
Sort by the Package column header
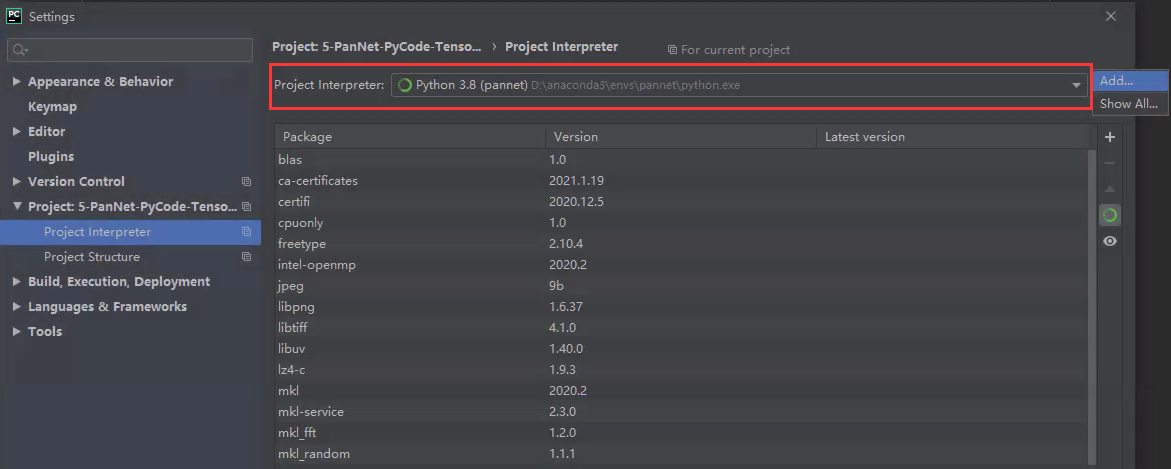point(409,137)
